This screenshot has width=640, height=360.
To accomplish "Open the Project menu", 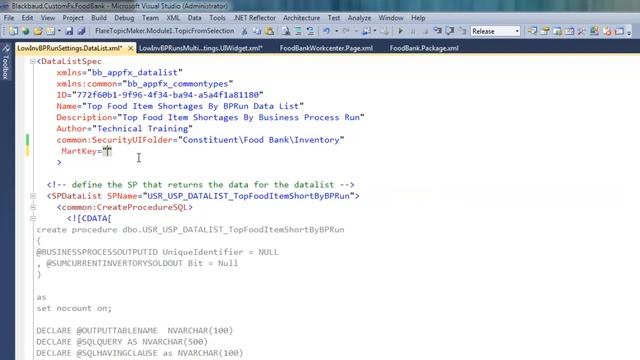I will 73,18.
